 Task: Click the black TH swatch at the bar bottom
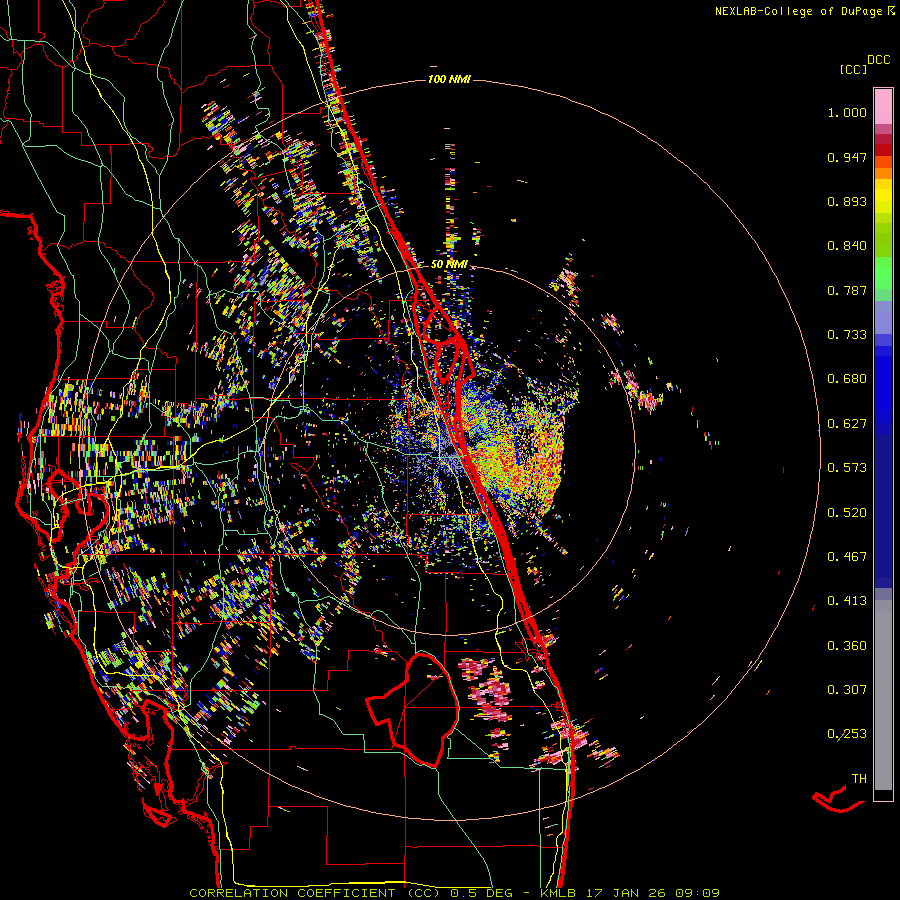click(x=883, y=795)
